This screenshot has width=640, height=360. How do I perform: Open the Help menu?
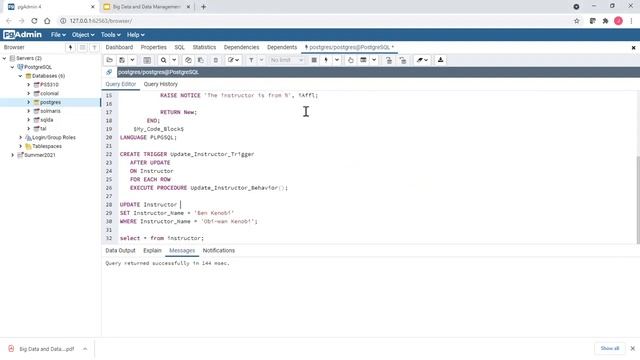coord(136,35)
